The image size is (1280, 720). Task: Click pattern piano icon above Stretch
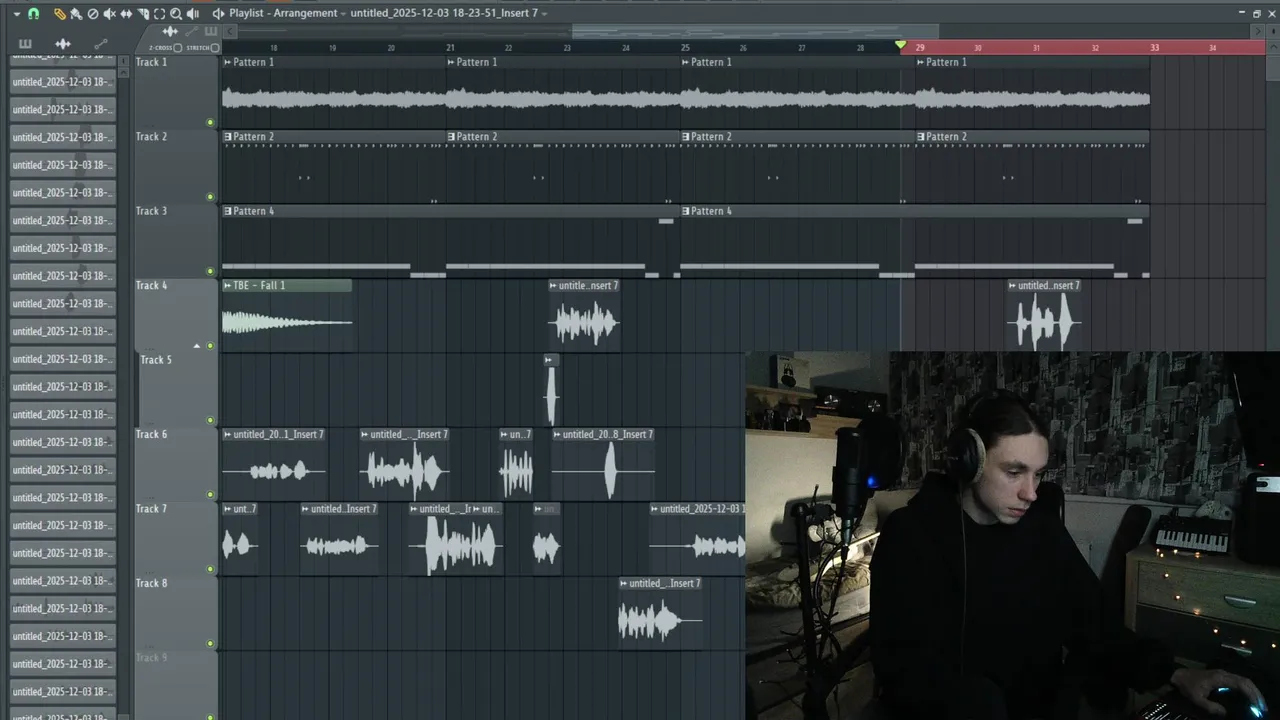click(x=211, y=31)
